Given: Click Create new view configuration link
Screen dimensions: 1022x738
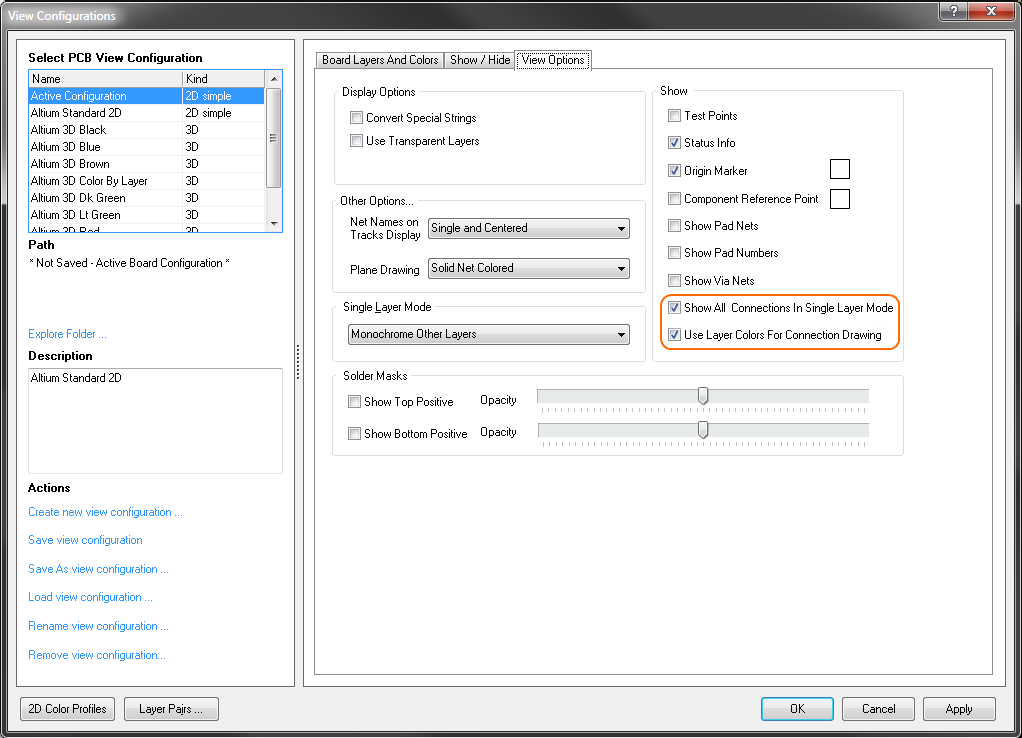Looking at the screenshot, I should (105, 512).
